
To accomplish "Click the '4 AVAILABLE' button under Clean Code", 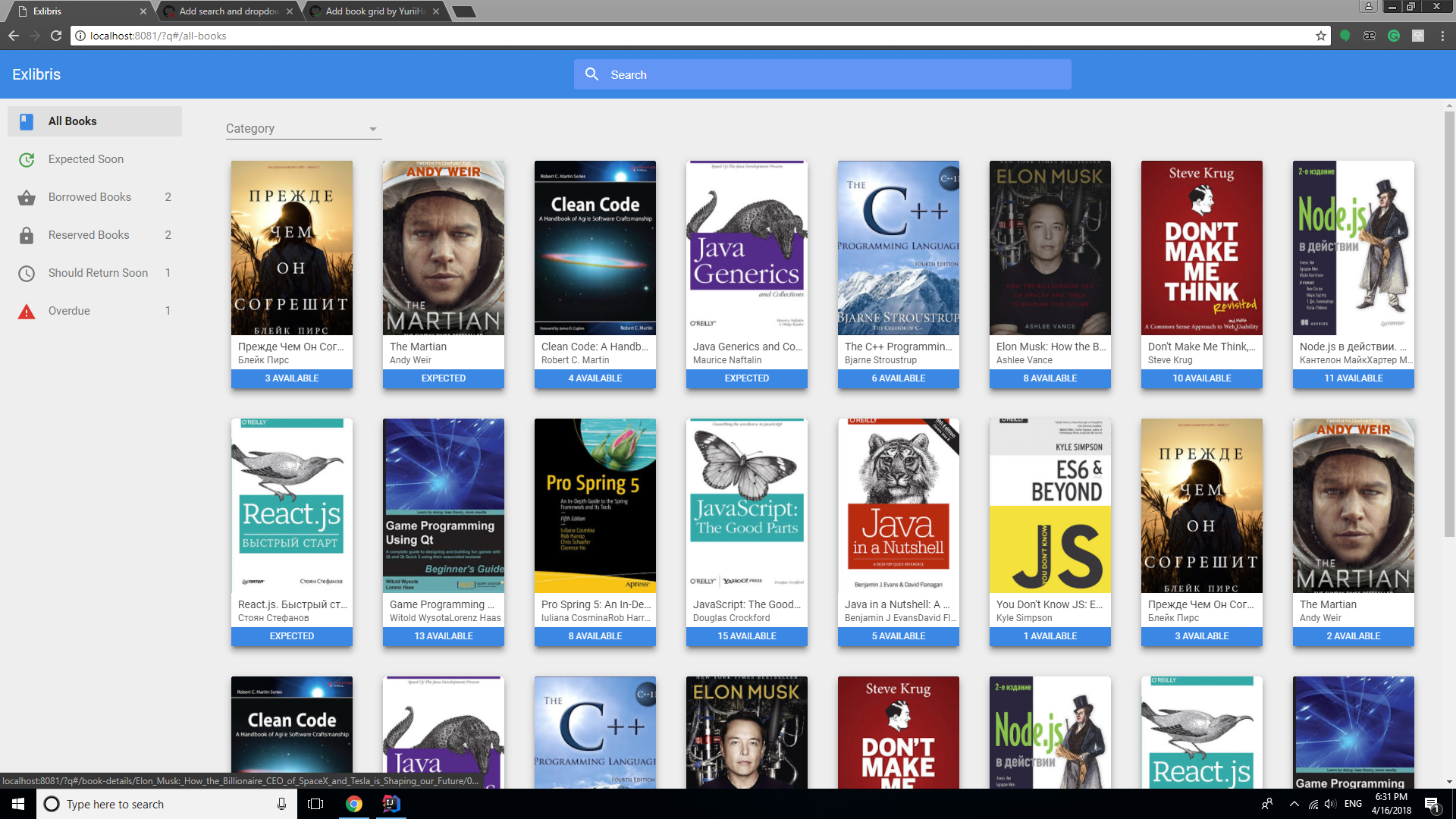I will [595, 378].
